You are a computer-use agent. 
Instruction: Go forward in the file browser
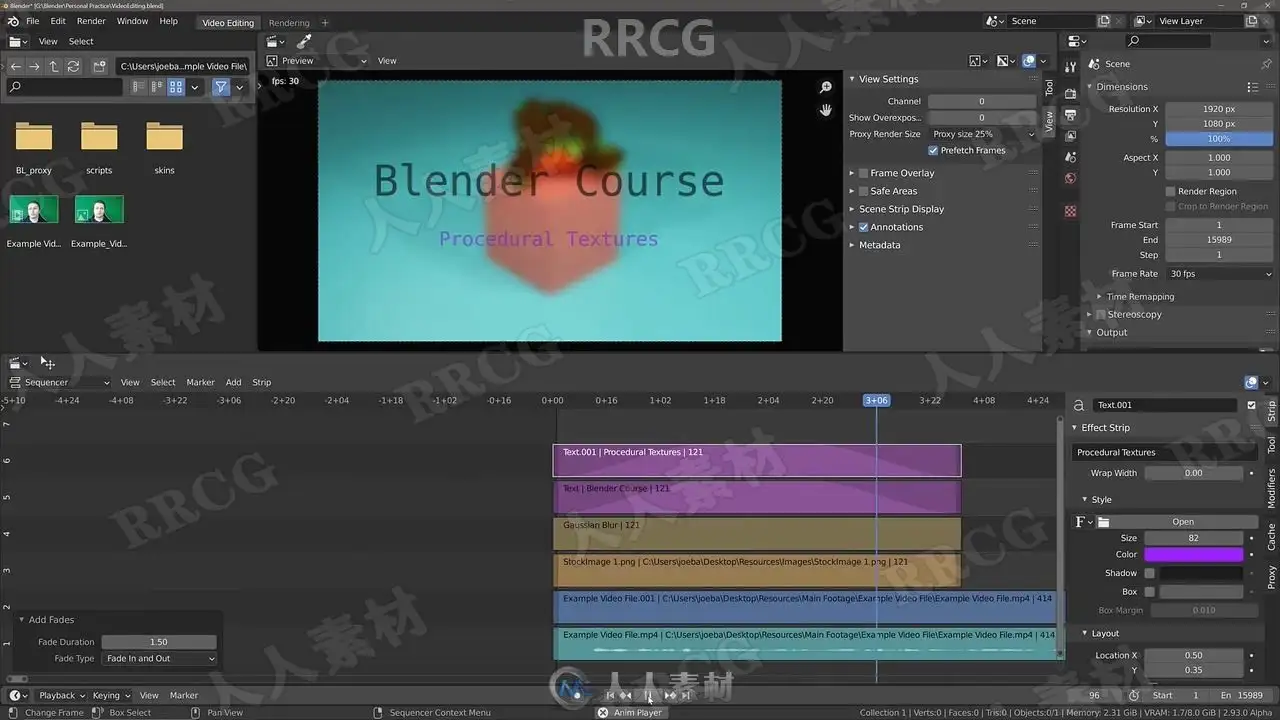click(34, 66)
